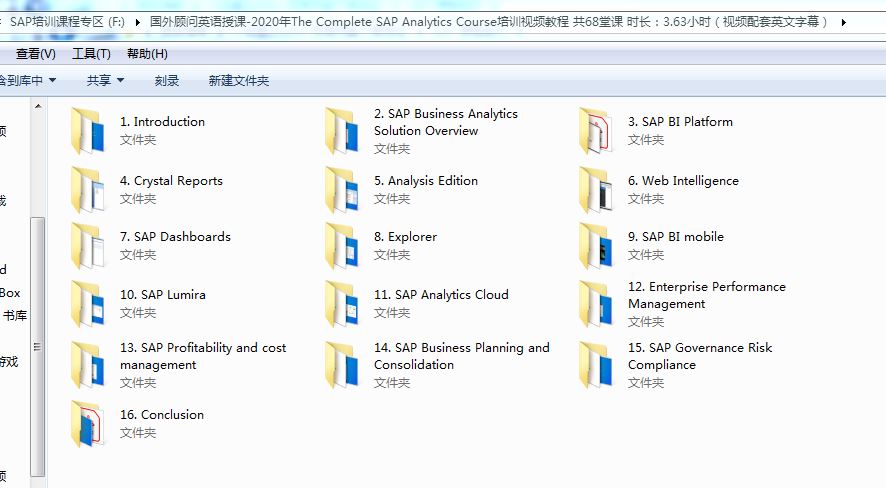The height and width of the screenshot is (488, 886).
Task: Expand arrow at end of address path
Action: click(843, 23)
